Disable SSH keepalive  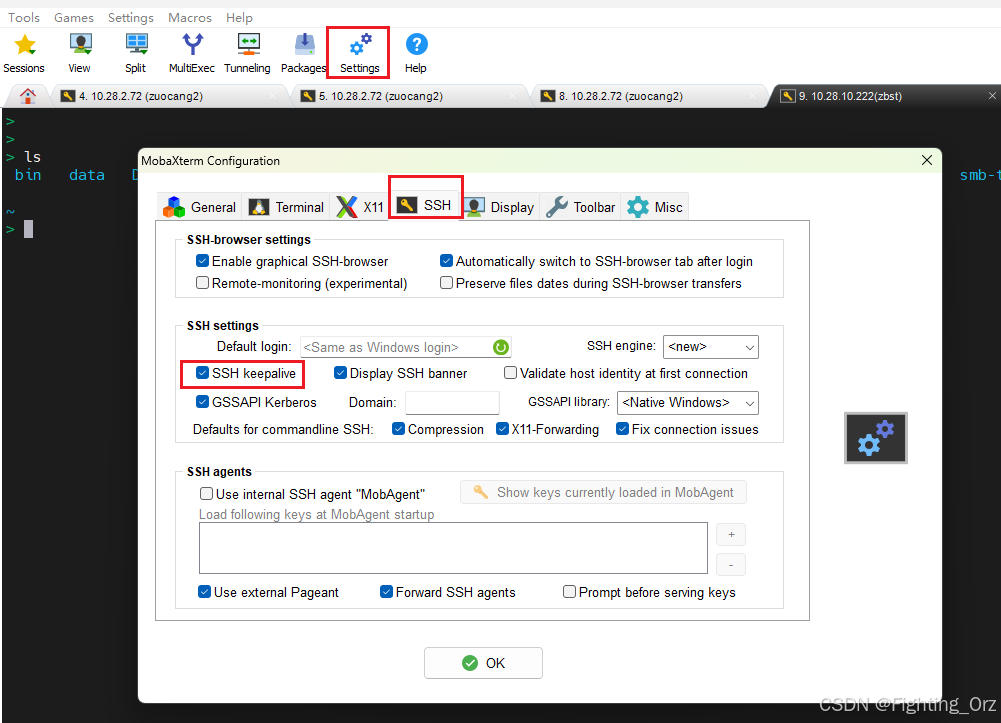coord(202,373)
